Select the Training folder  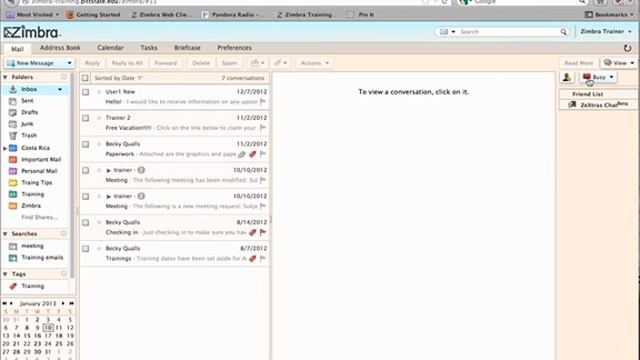(32, 194)
